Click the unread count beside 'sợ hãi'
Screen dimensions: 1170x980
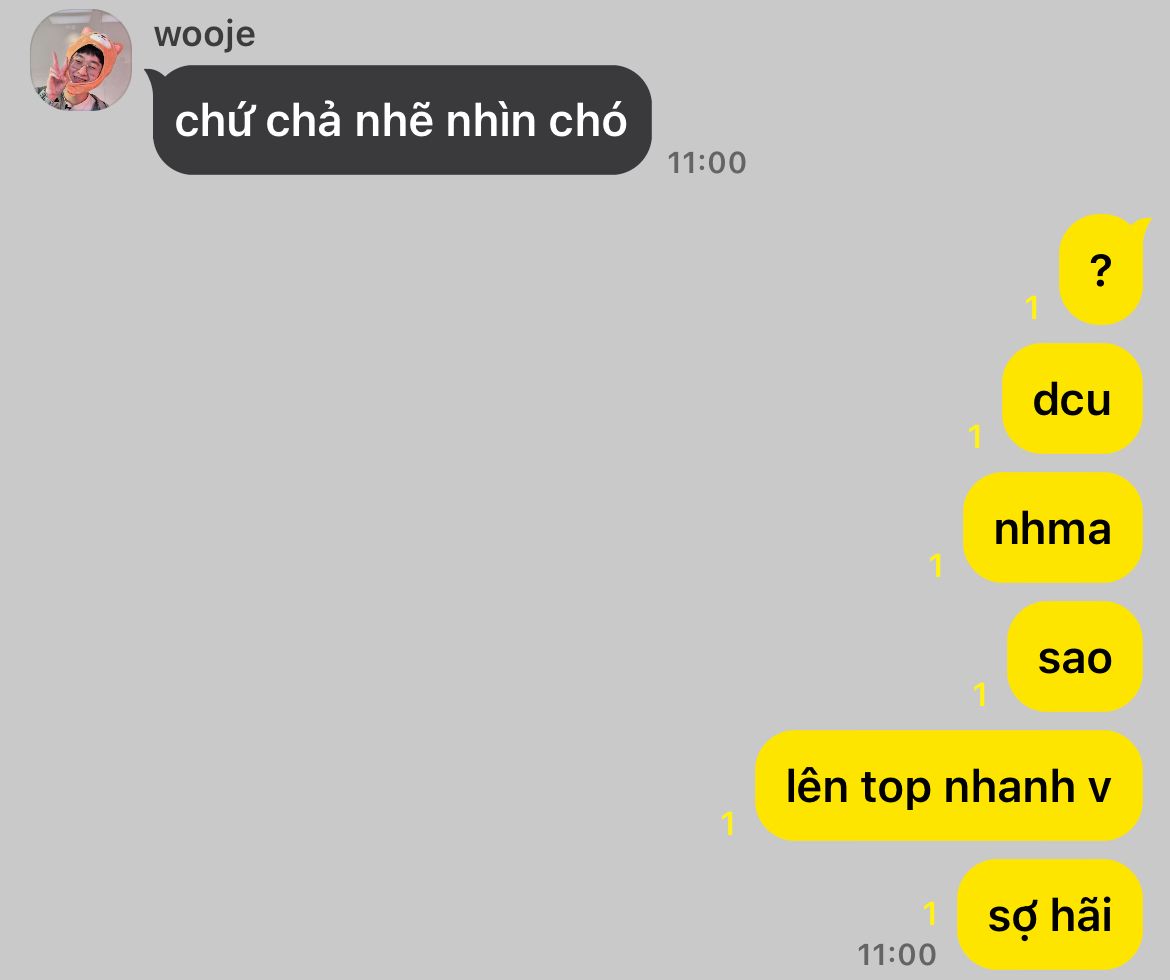(929, 914)
